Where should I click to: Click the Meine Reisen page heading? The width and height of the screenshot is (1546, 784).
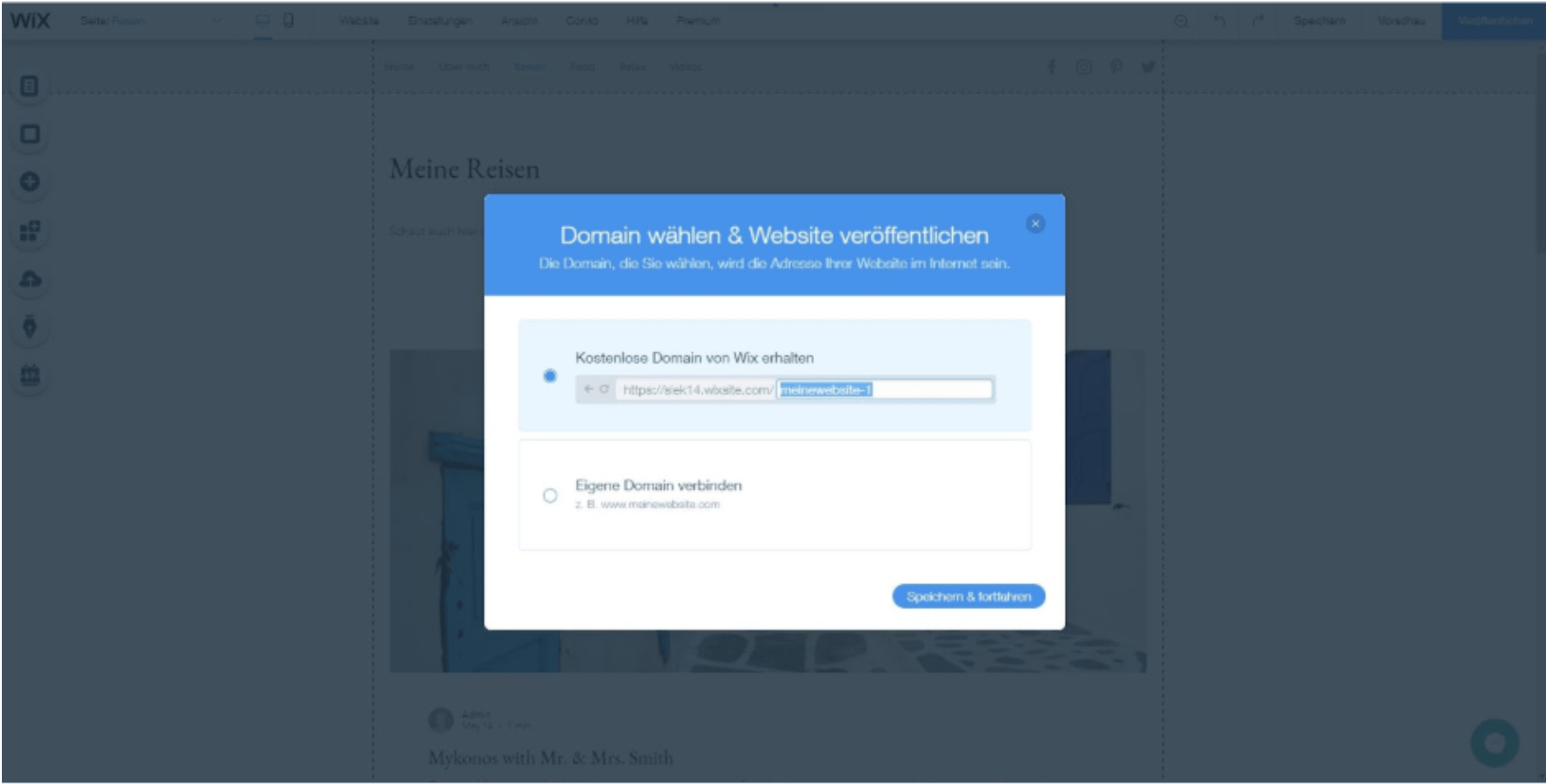point(464,169)
